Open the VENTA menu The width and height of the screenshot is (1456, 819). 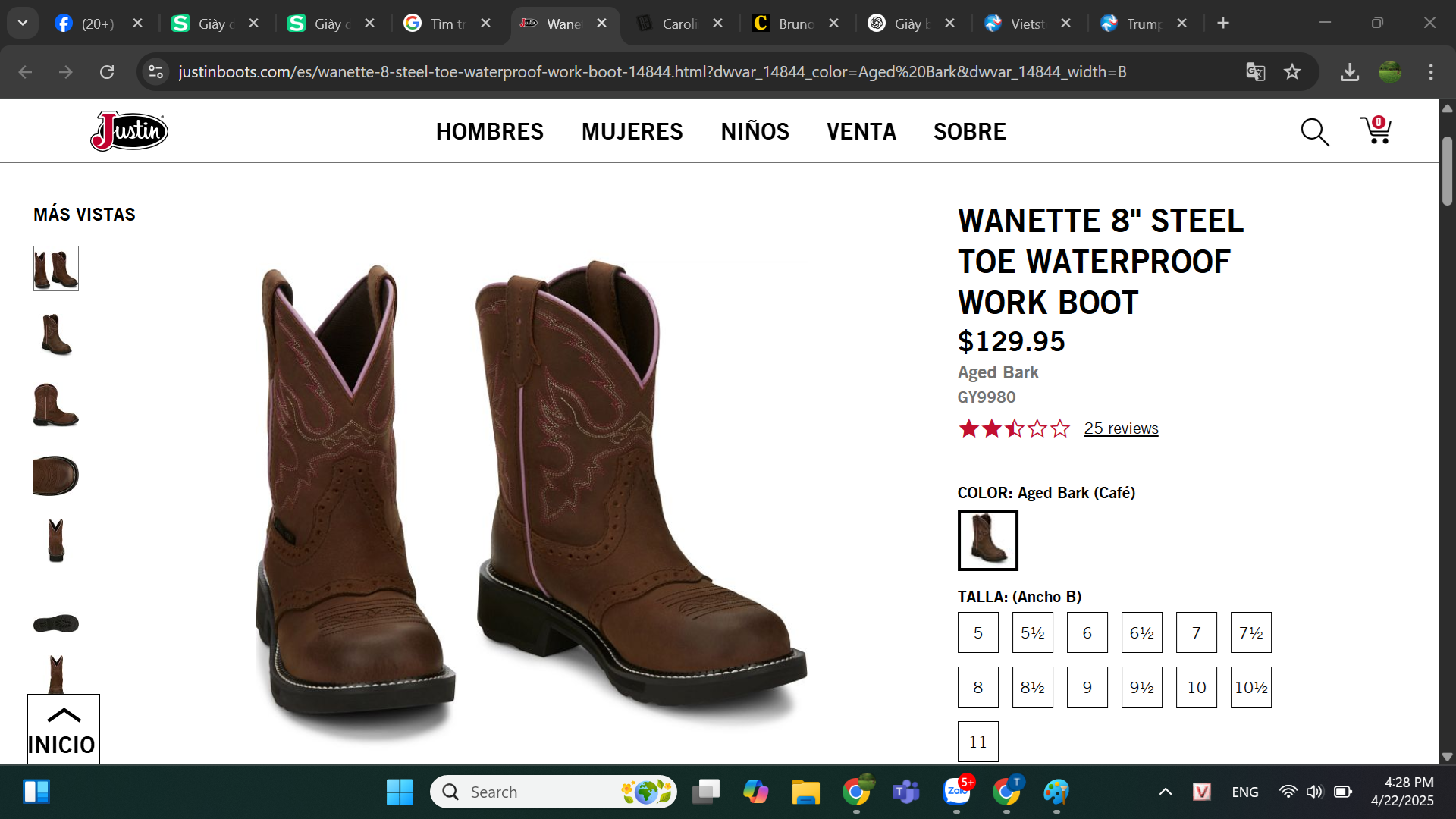pyautogui.click(x=861, y=131)
